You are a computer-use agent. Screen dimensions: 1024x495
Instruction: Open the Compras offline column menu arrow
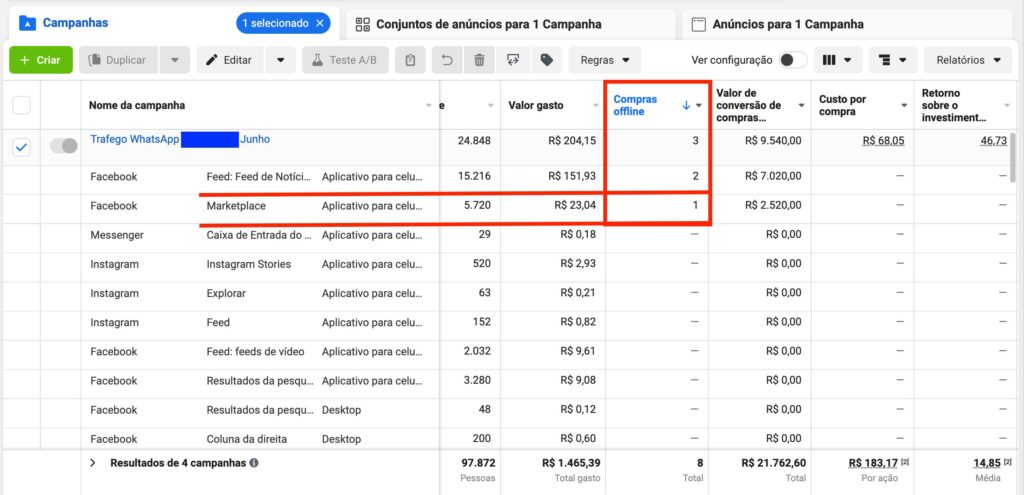(x=699, y=106)
